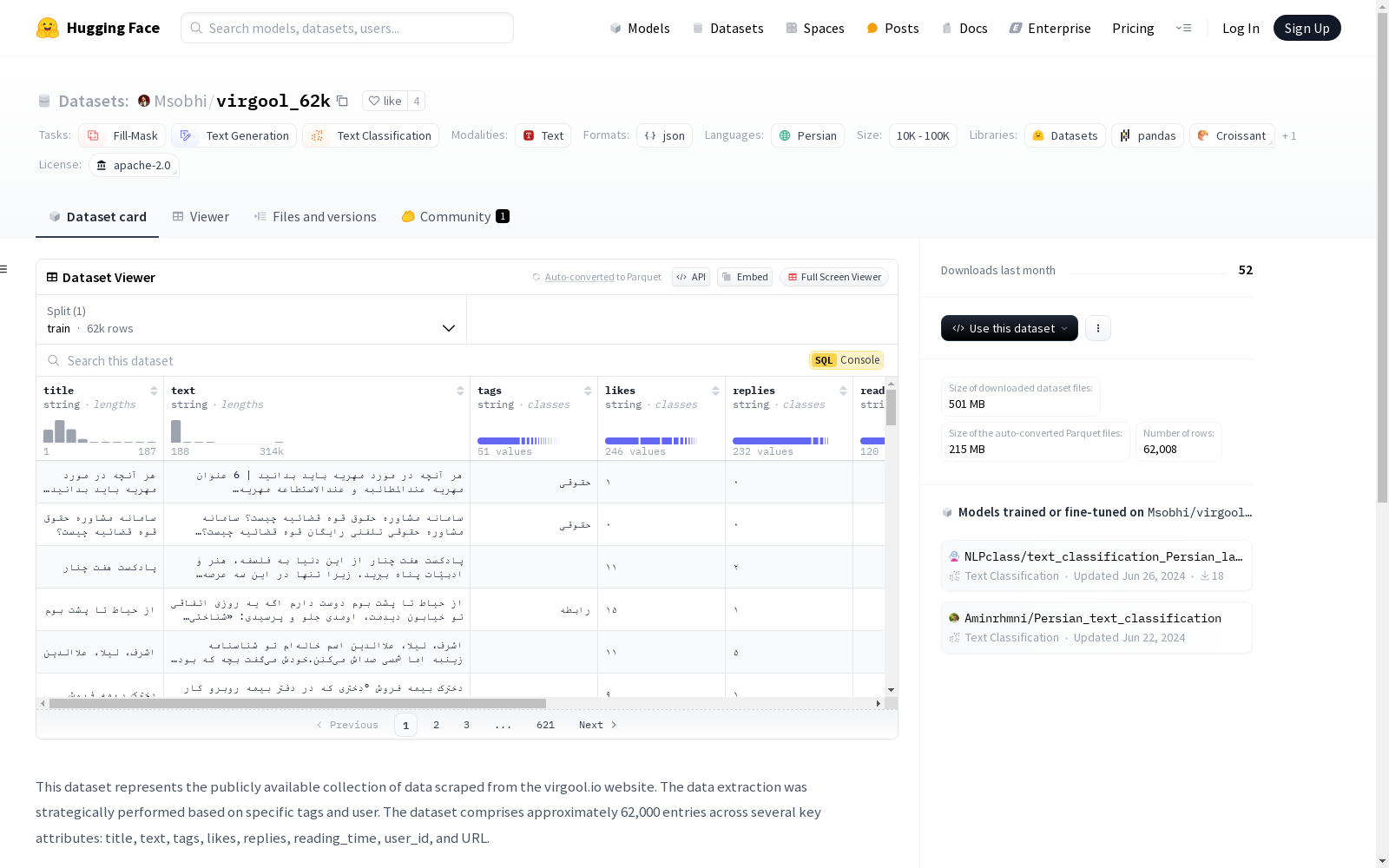Click the Text modality tag
The image size is (1389, 868).
coord(543,135)
